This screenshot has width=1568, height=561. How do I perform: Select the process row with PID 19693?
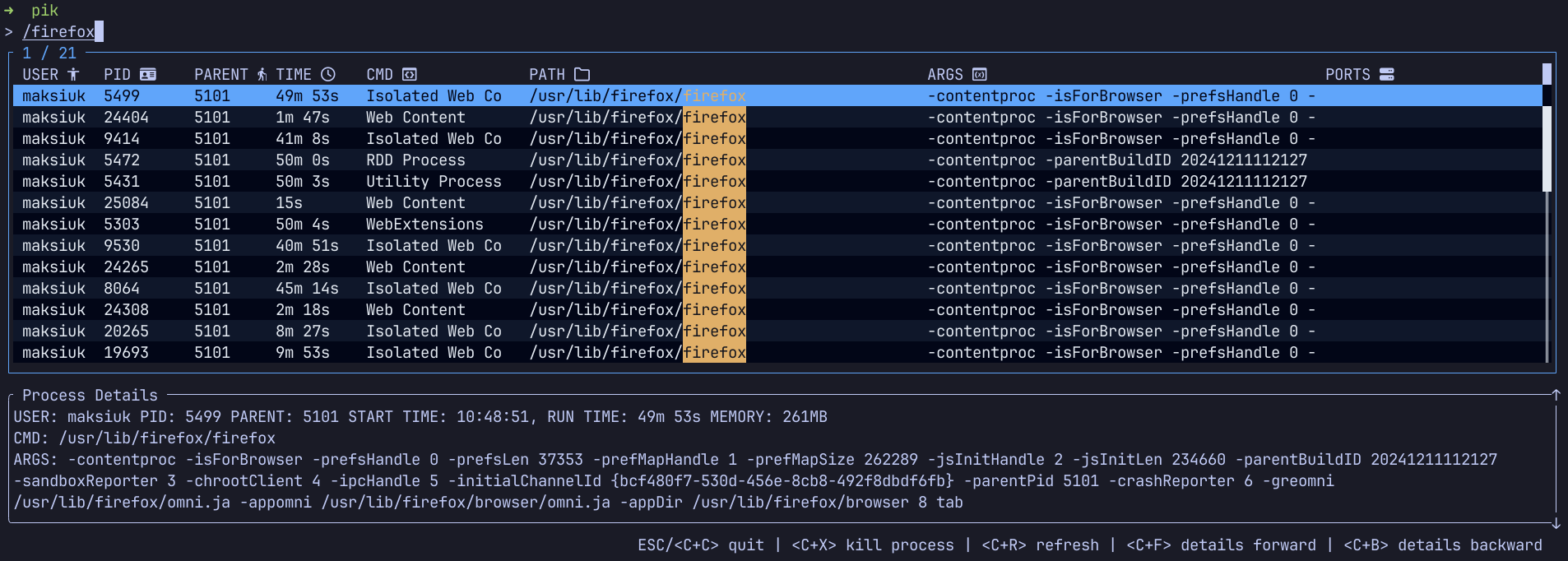click(x=777, y=352)
